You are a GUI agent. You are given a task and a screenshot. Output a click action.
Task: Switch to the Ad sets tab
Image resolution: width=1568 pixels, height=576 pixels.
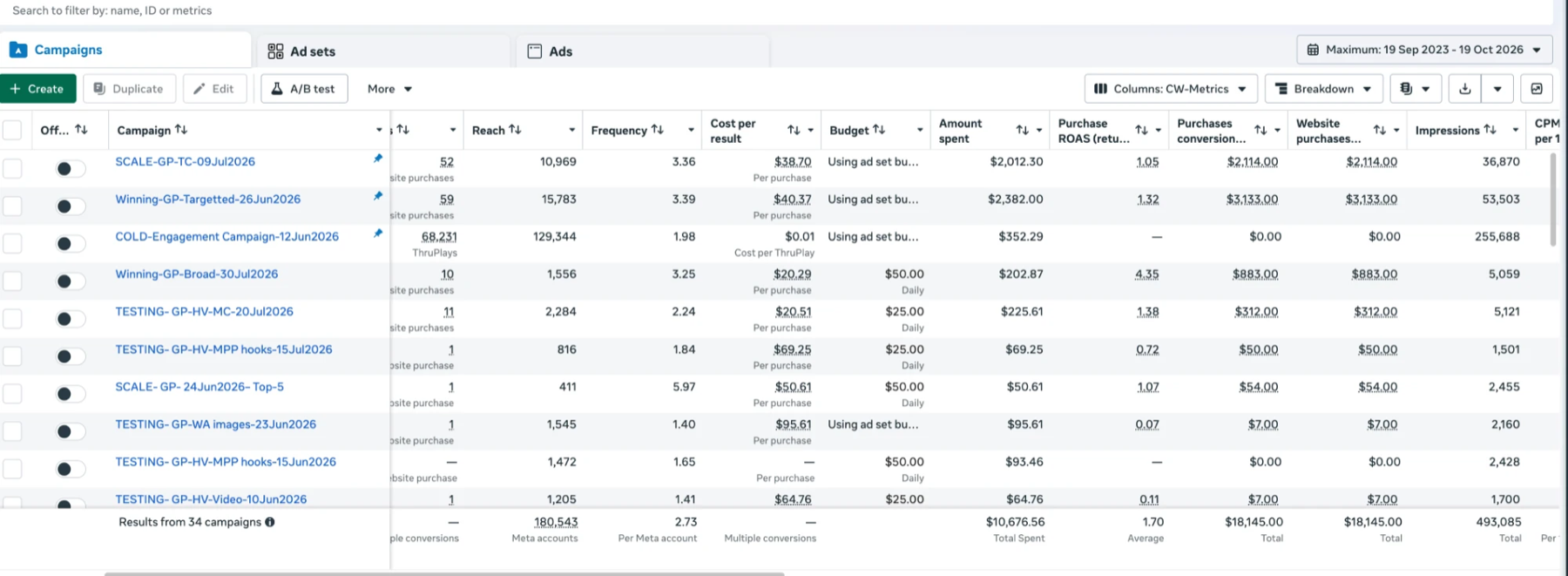[383, 51]
